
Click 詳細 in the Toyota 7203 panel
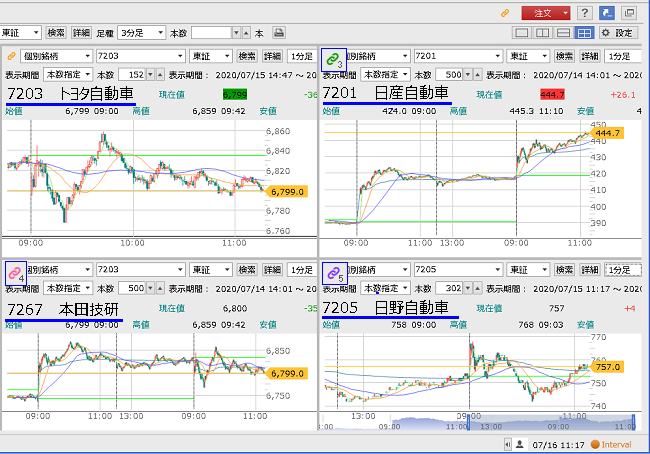pyautogui.click(x=272, y=56)
